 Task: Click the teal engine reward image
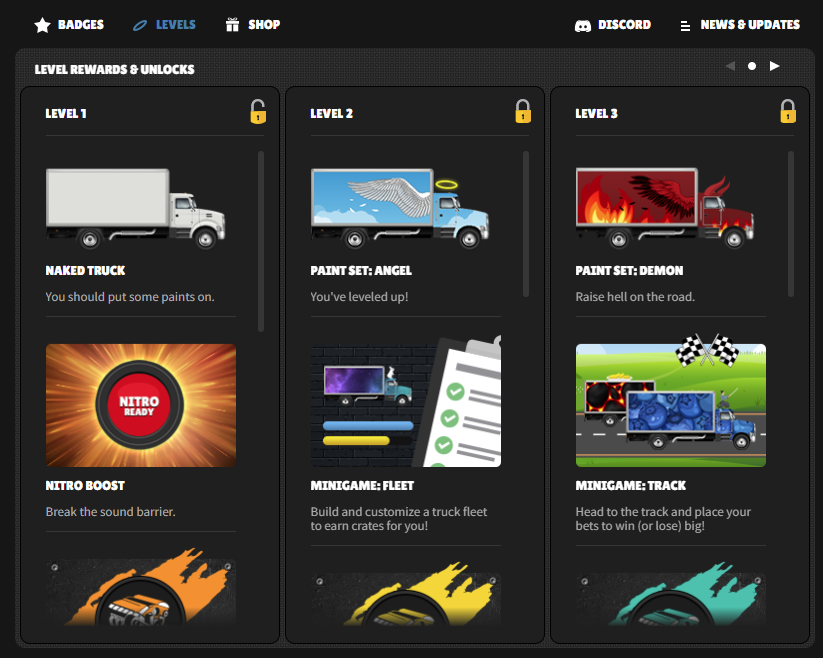[671, 593]
